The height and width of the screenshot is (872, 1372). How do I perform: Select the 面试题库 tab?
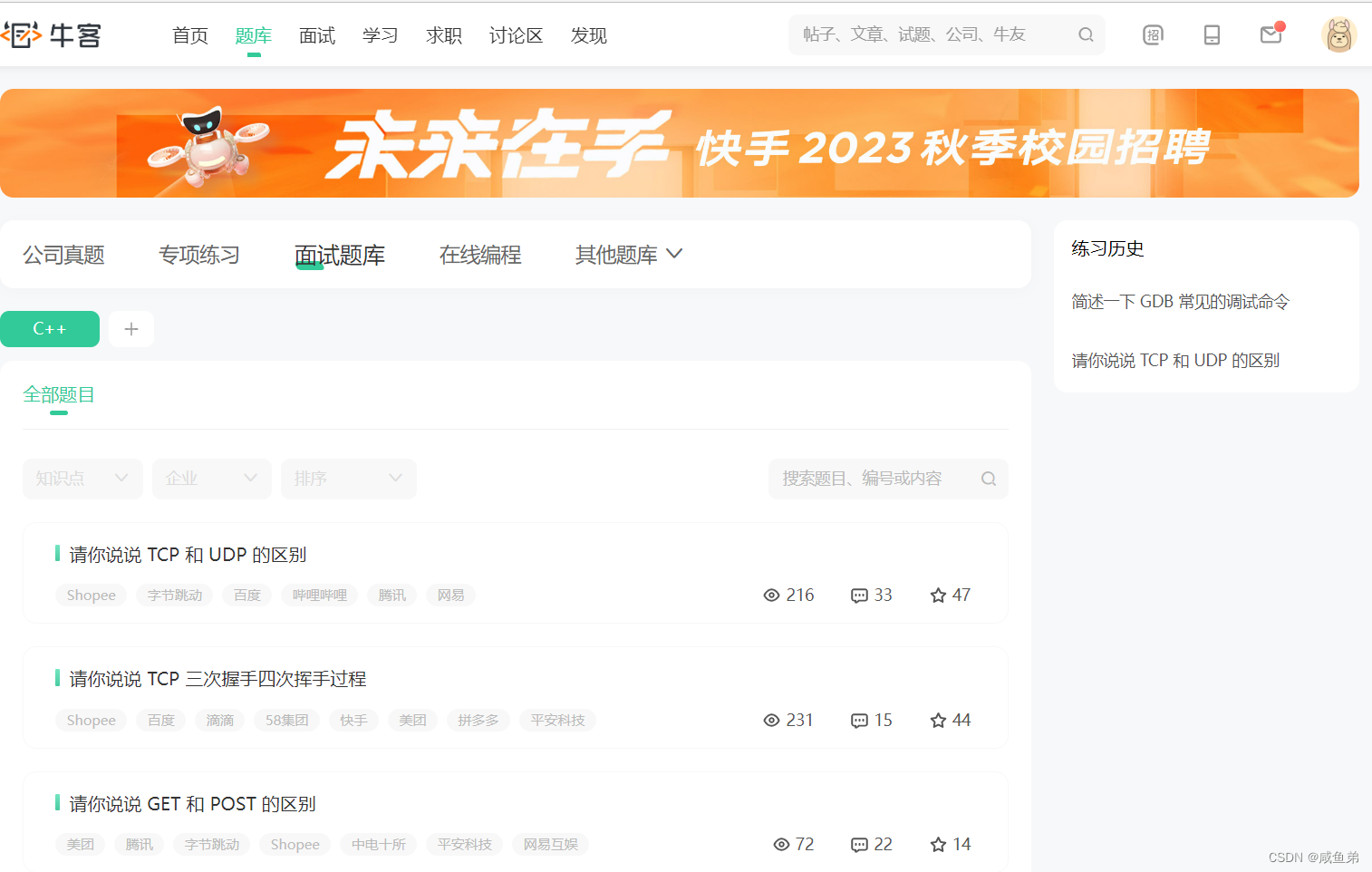(x=340, y=255)
